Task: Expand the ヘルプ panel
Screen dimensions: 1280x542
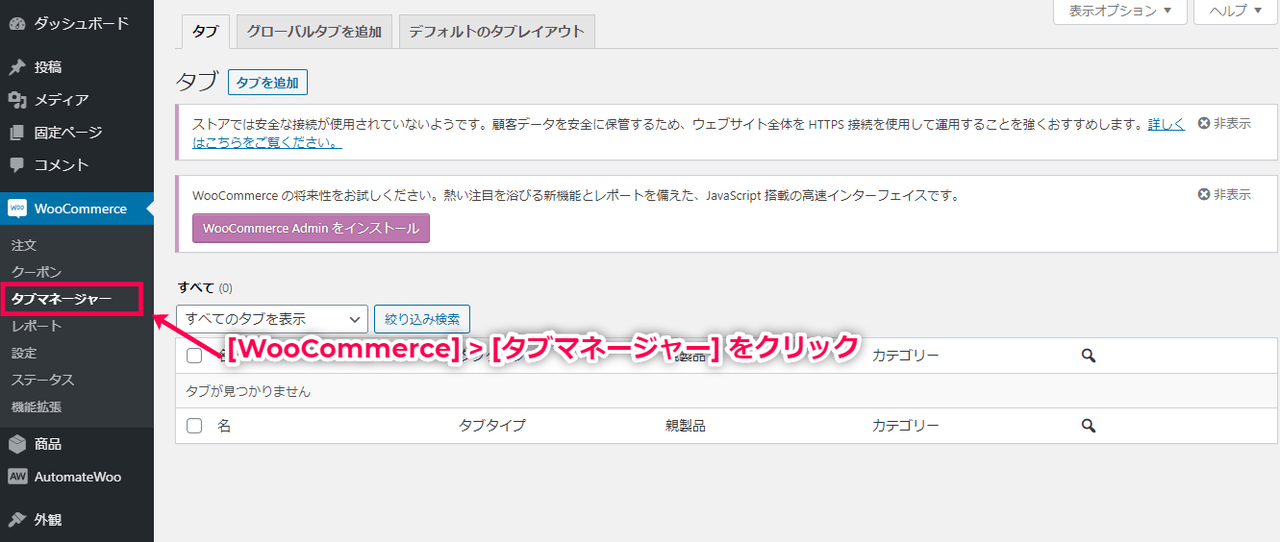Action: click(x=1235, y=11)
